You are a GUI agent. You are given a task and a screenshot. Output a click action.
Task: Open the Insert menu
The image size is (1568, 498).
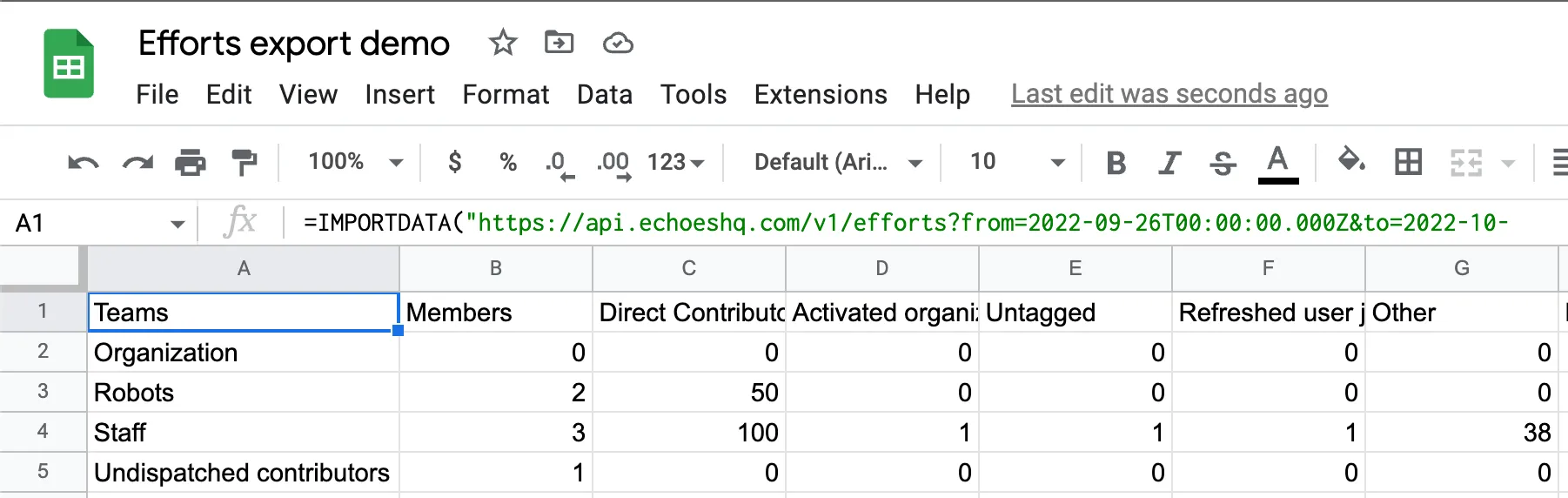tap(399, 94)
